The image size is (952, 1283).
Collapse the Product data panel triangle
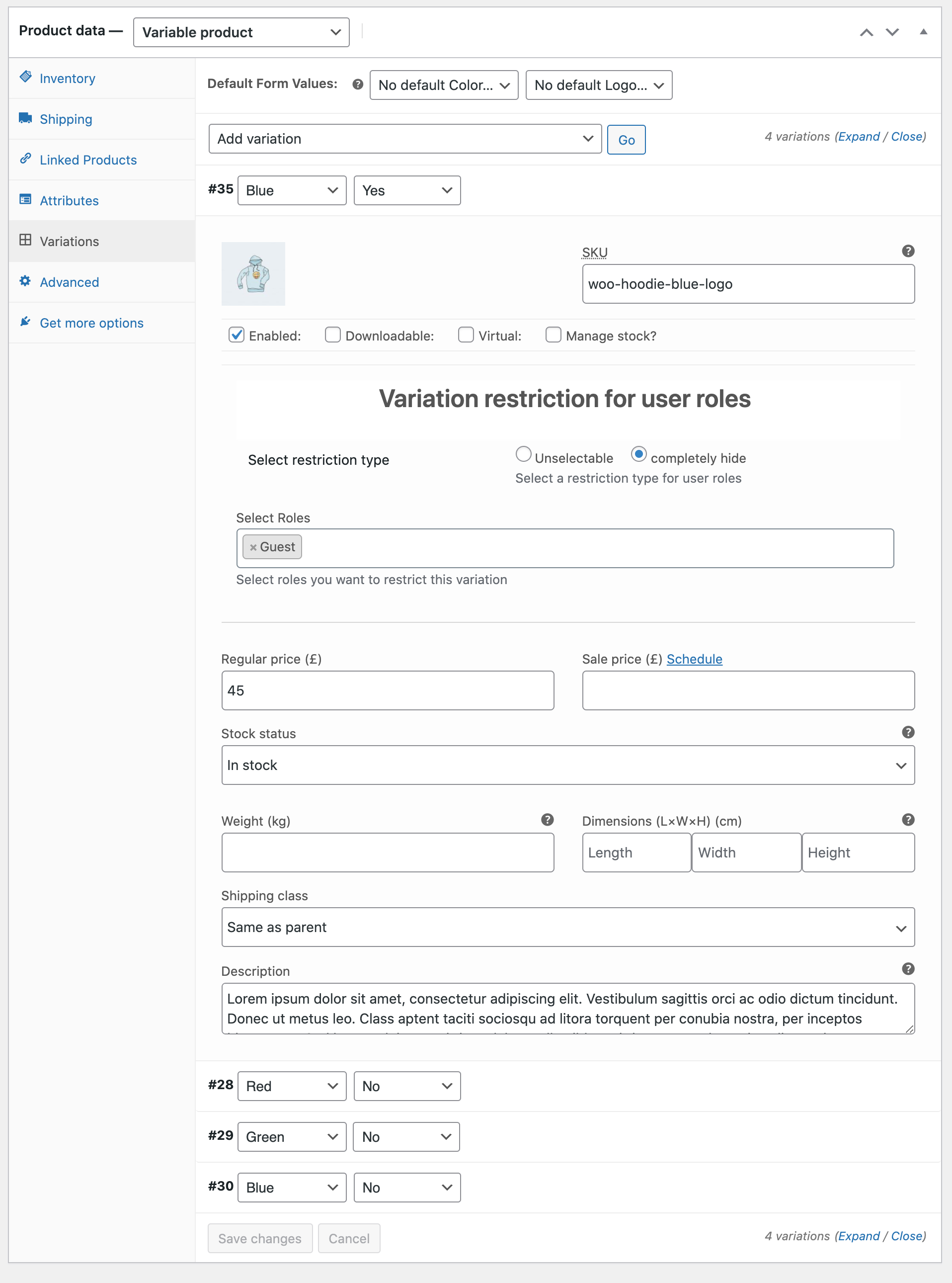[x=923, y=32]
